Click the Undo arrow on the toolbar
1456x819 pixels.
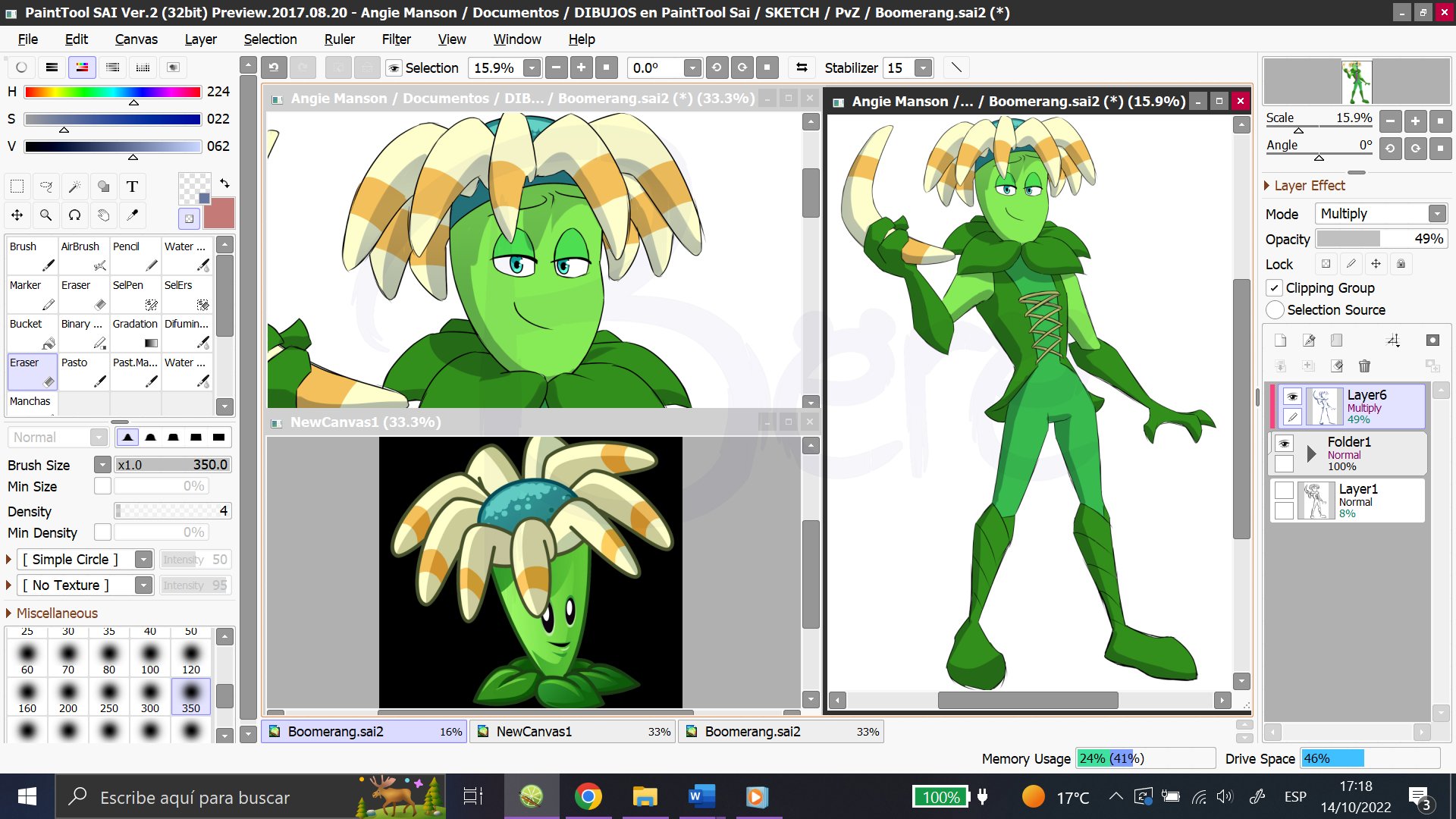coord(274,67)
